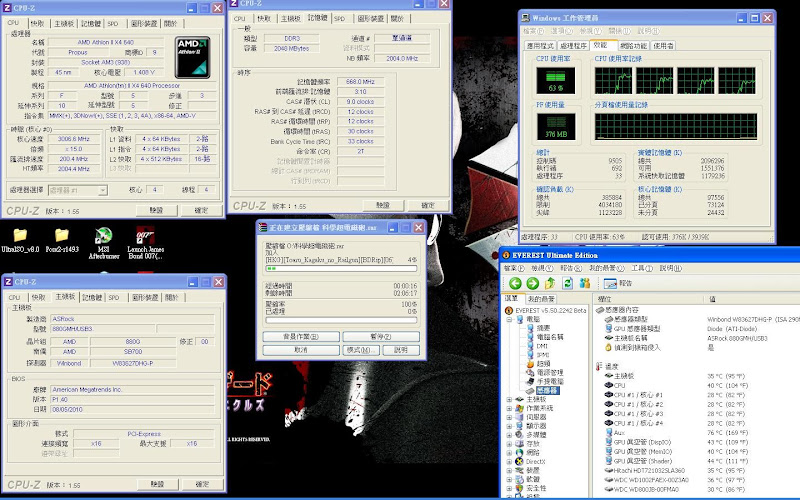Screen dimensions: 800x500
Task: Open the Launch James Bond 007 shortcut
Action: 143,235
